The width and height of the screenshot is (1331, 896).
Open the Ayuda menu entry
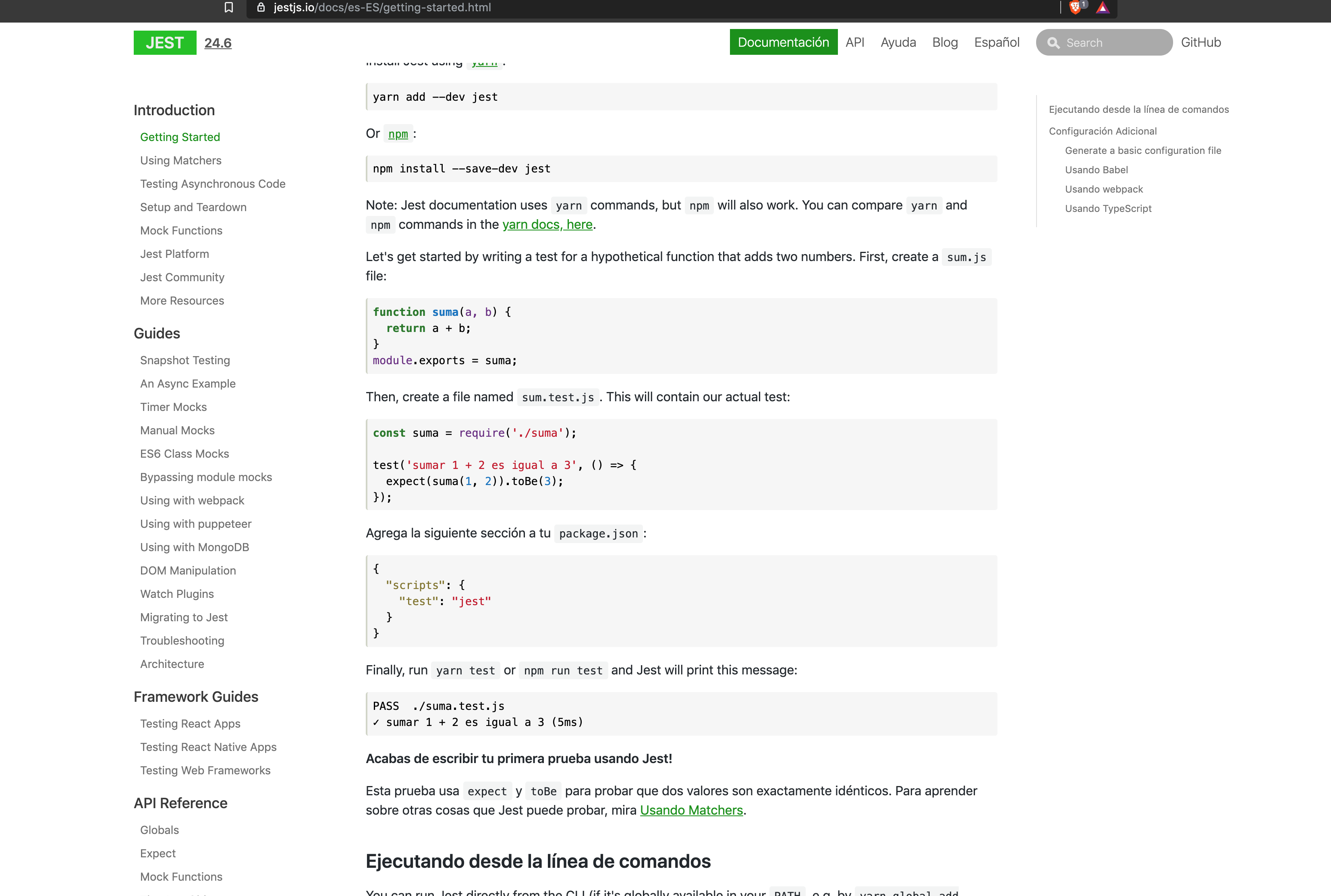(x=898, y=42)
